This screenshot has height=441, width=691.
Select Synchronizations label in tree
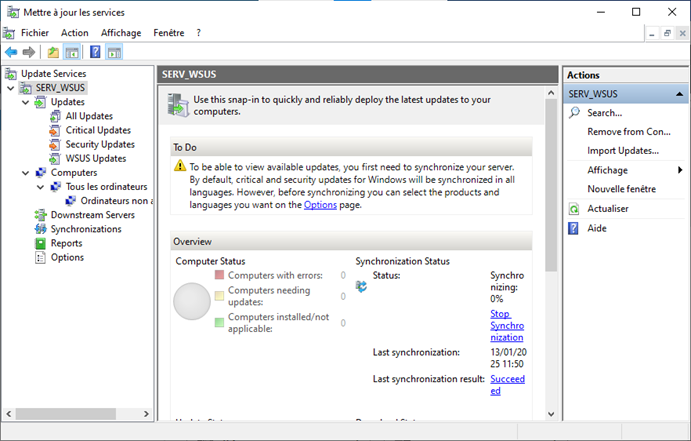click(x=86, y=229)
